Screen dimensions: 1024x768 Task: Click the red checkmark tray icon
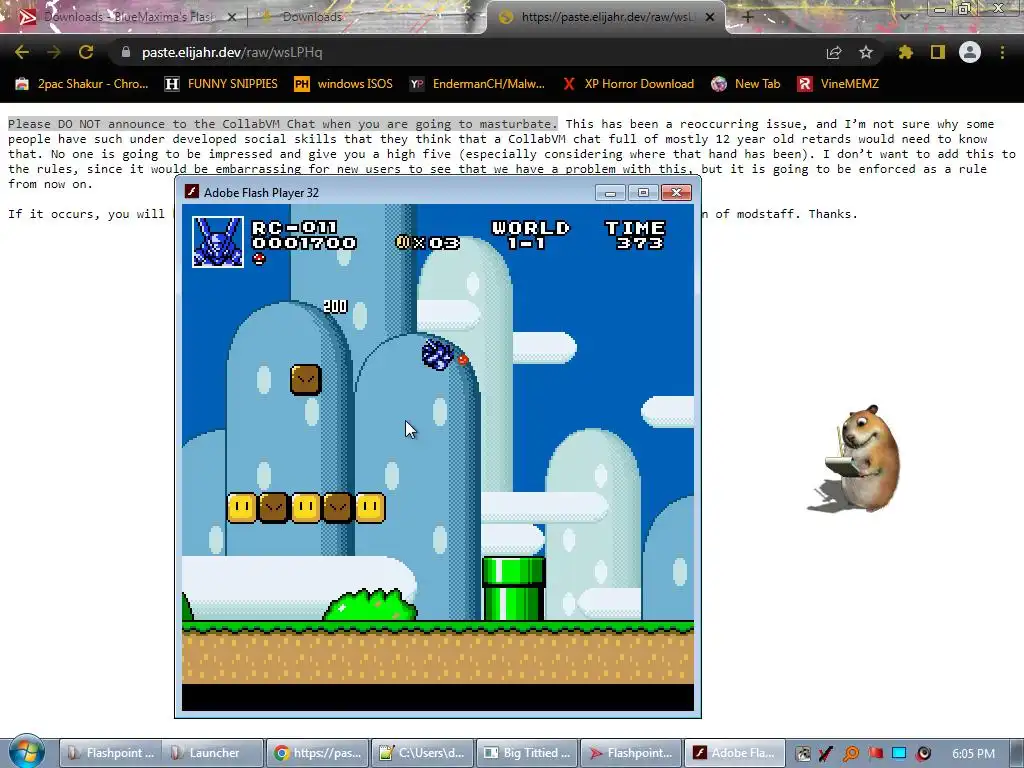pos(826,754)
